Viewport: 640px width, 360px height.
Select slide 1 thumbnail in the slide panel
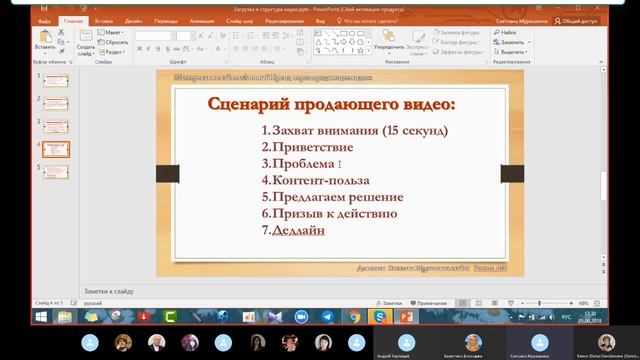tap(56, 80)
